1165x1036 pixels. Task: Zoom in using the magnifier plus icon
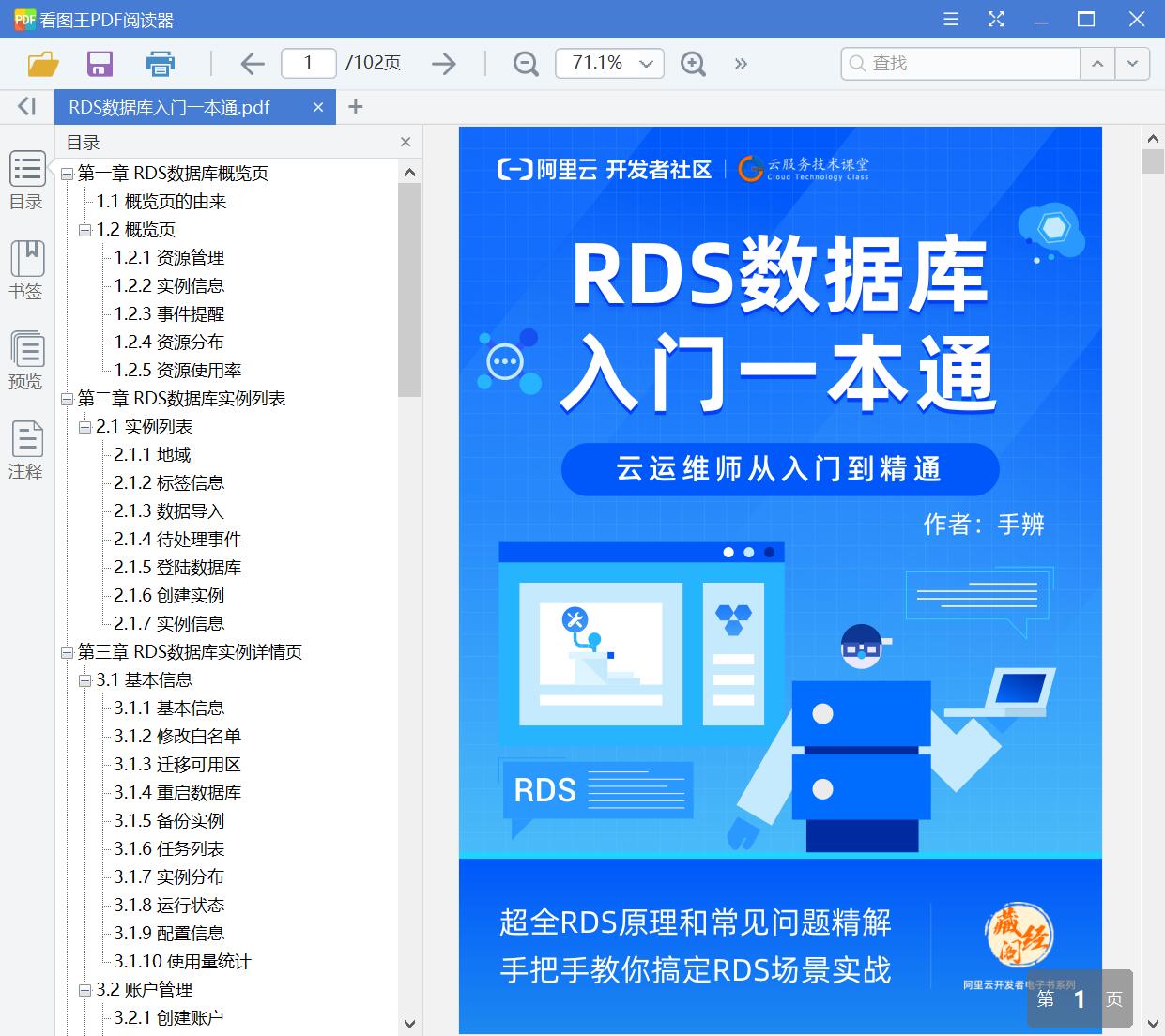click(x=693, y=64)
